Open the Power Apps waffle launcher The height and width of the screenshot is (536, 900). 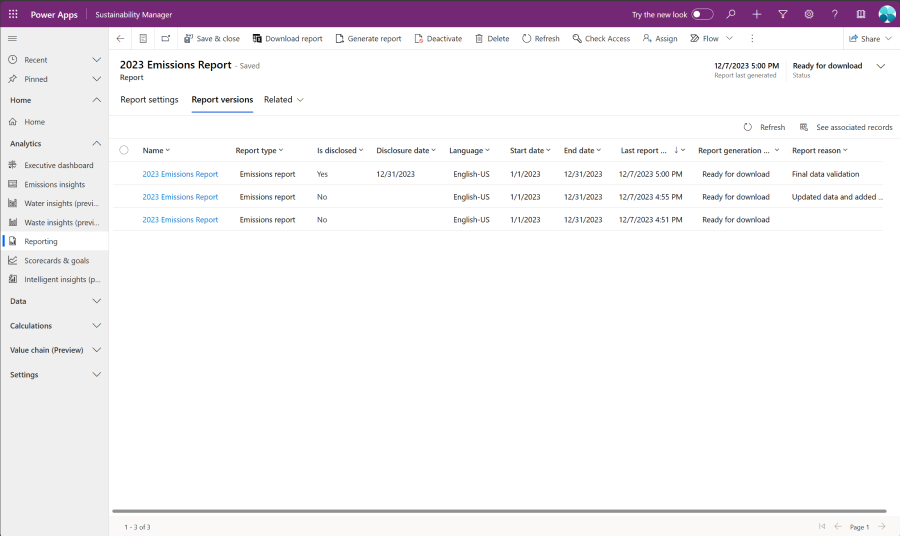click(13, 14)
